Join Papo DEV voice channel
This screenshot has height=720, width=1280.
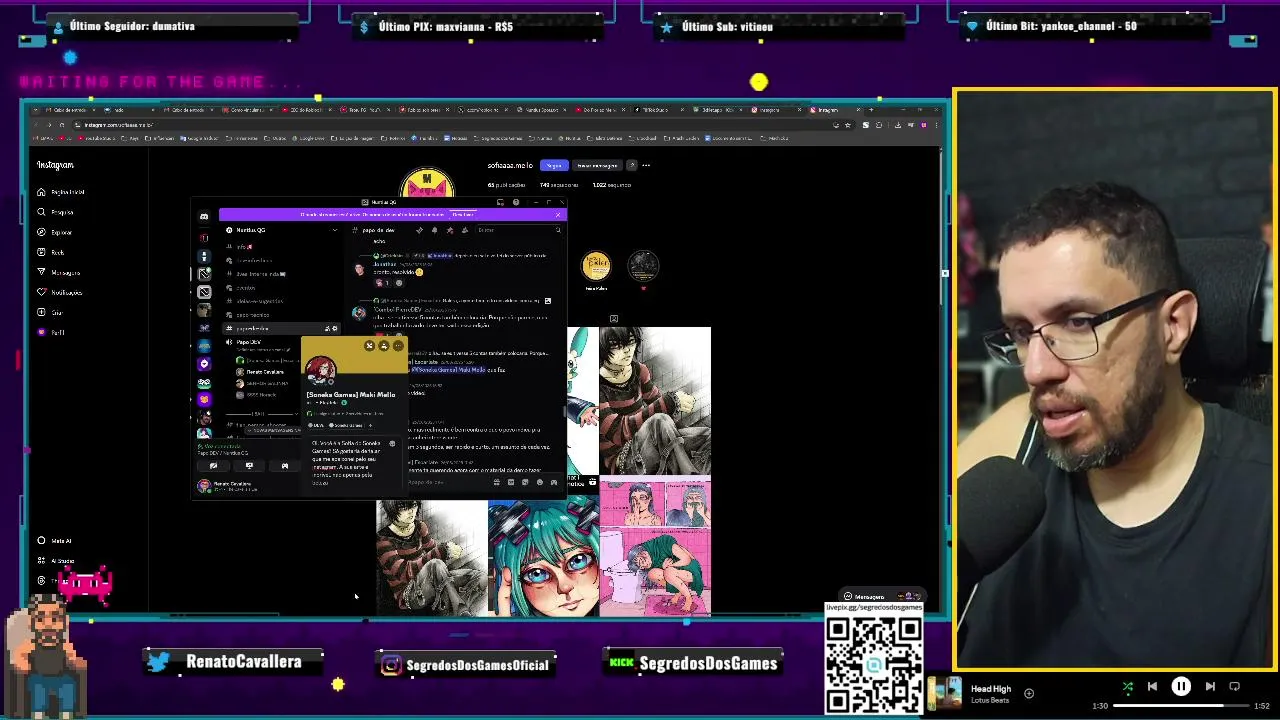[x=248, y=342]
